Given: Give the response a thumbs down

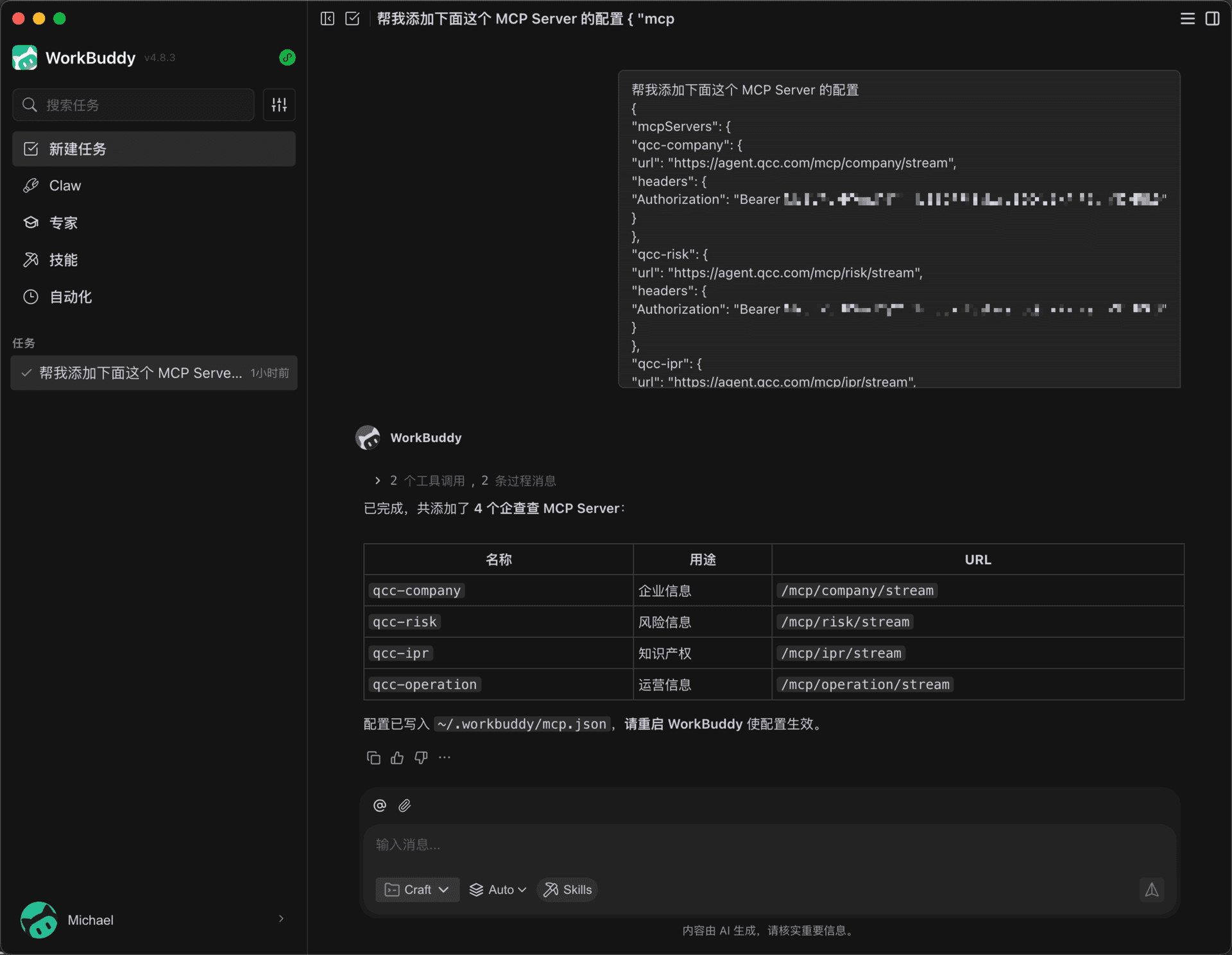Looking at the screenshot, I should (420, 757).
